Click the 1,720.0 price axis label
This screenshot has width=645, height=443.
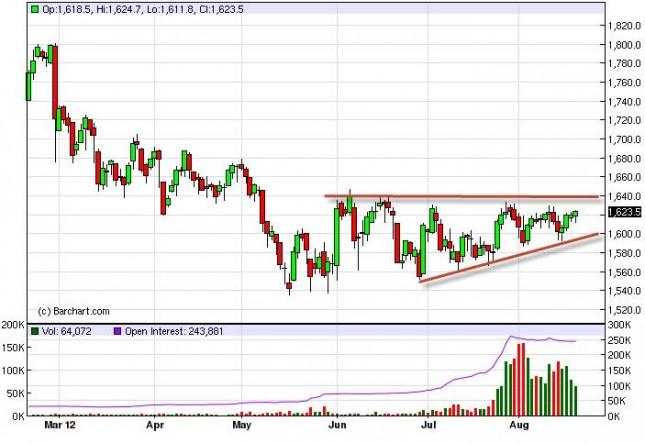[x=624, y=121]
